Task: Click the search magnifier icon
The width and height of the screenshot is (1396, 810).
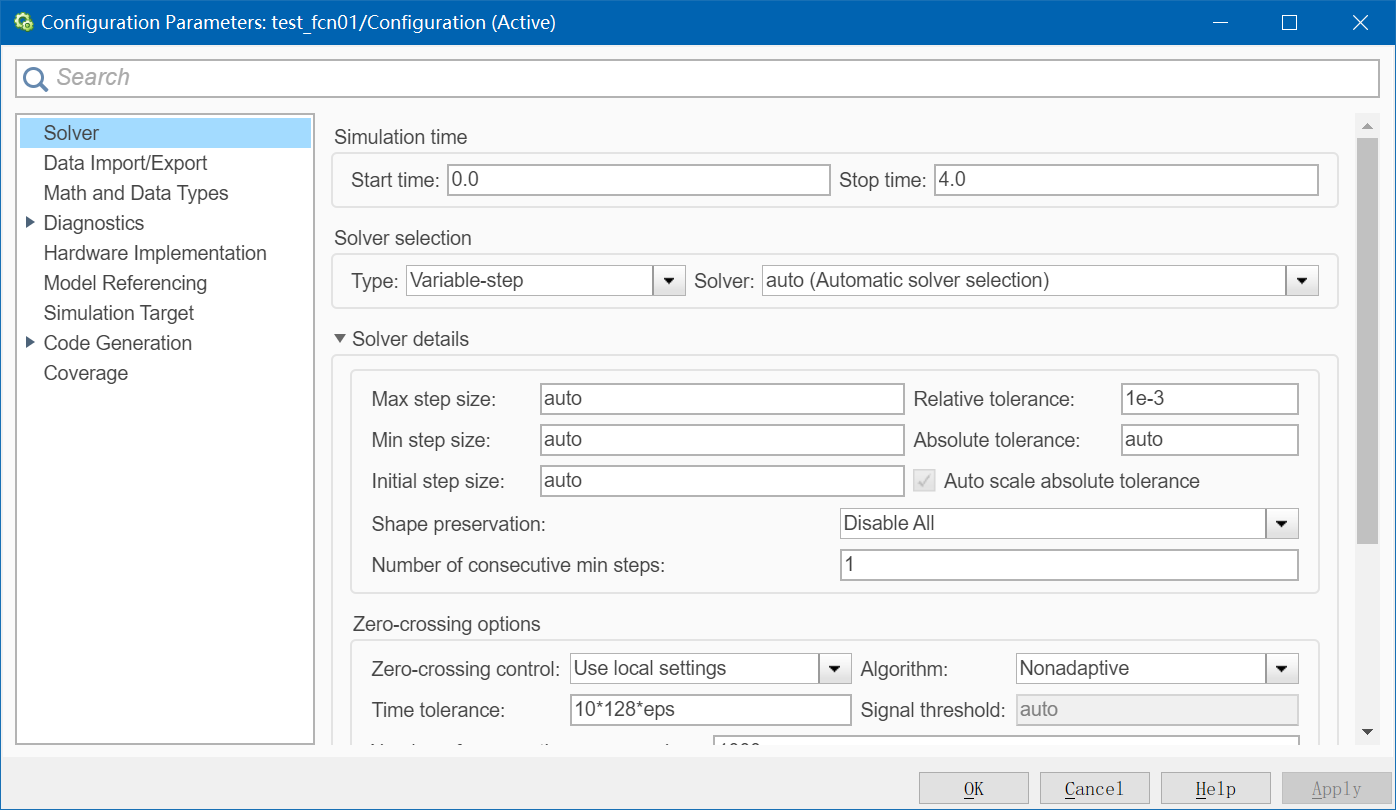Action: (36, 78)
